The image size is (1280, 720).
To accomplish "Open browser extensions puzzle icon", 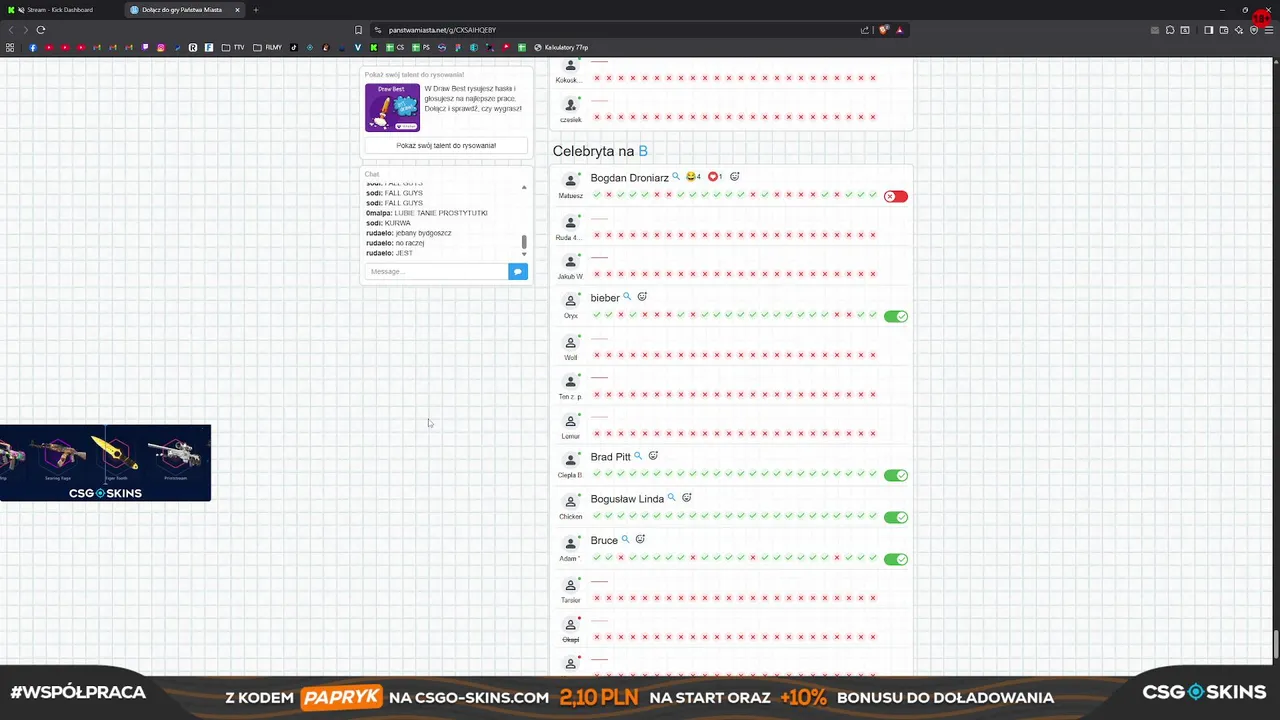I will (x=1170, y=30).
